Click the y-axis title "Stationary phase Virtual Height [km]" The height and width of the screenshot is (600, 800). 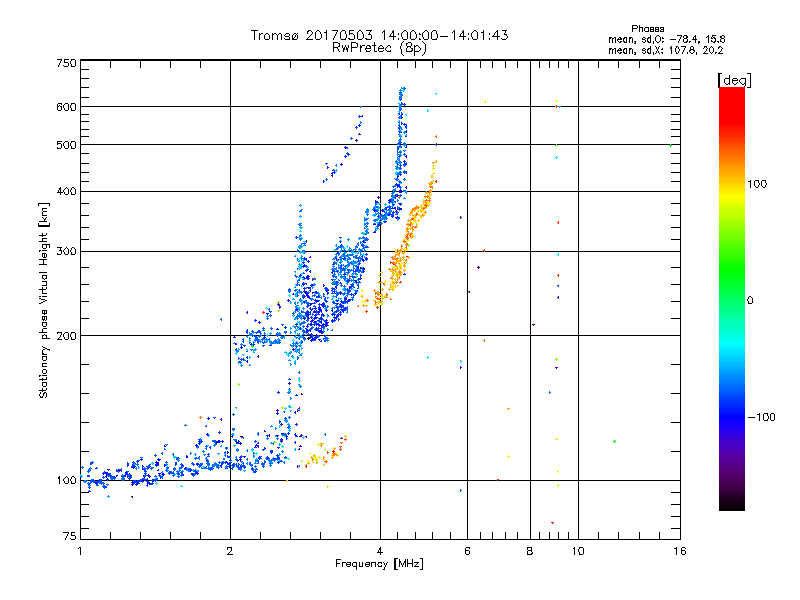(x=43, y=300)
